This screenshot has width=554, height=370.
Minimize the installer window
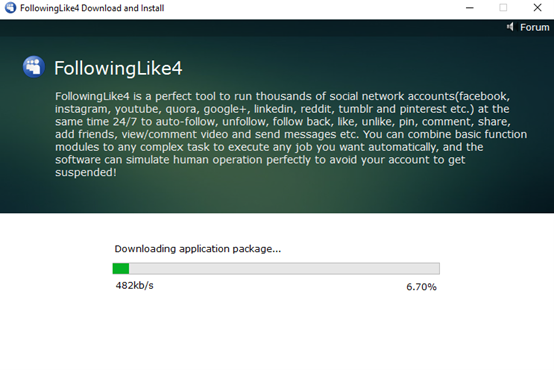click(470, 8)
